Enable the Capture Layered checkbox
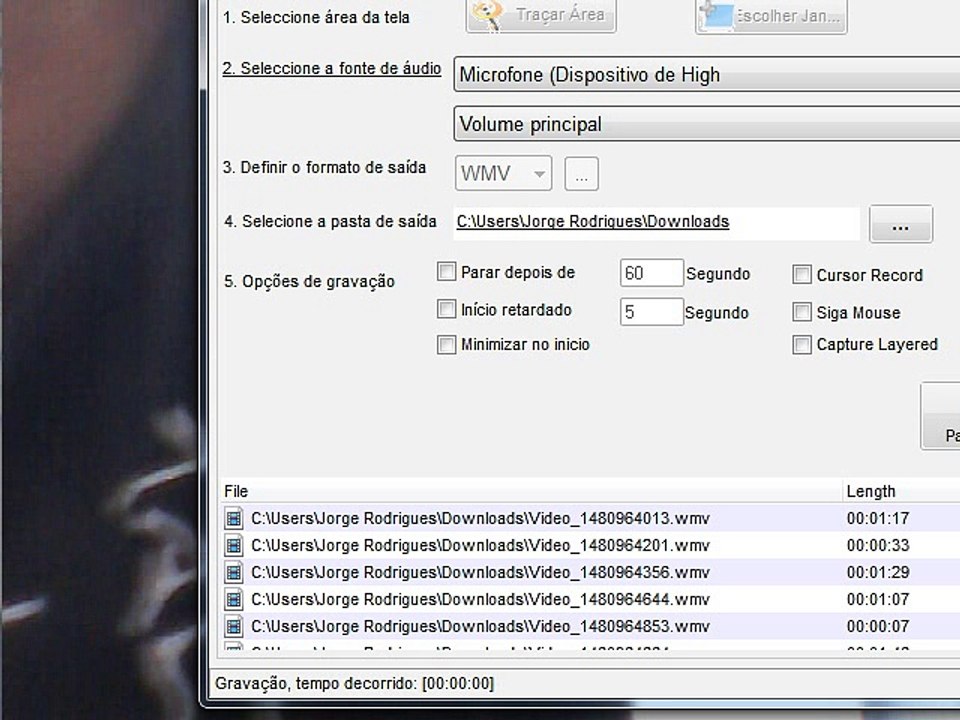The image size is (960, 720). [x=801, y=344]
